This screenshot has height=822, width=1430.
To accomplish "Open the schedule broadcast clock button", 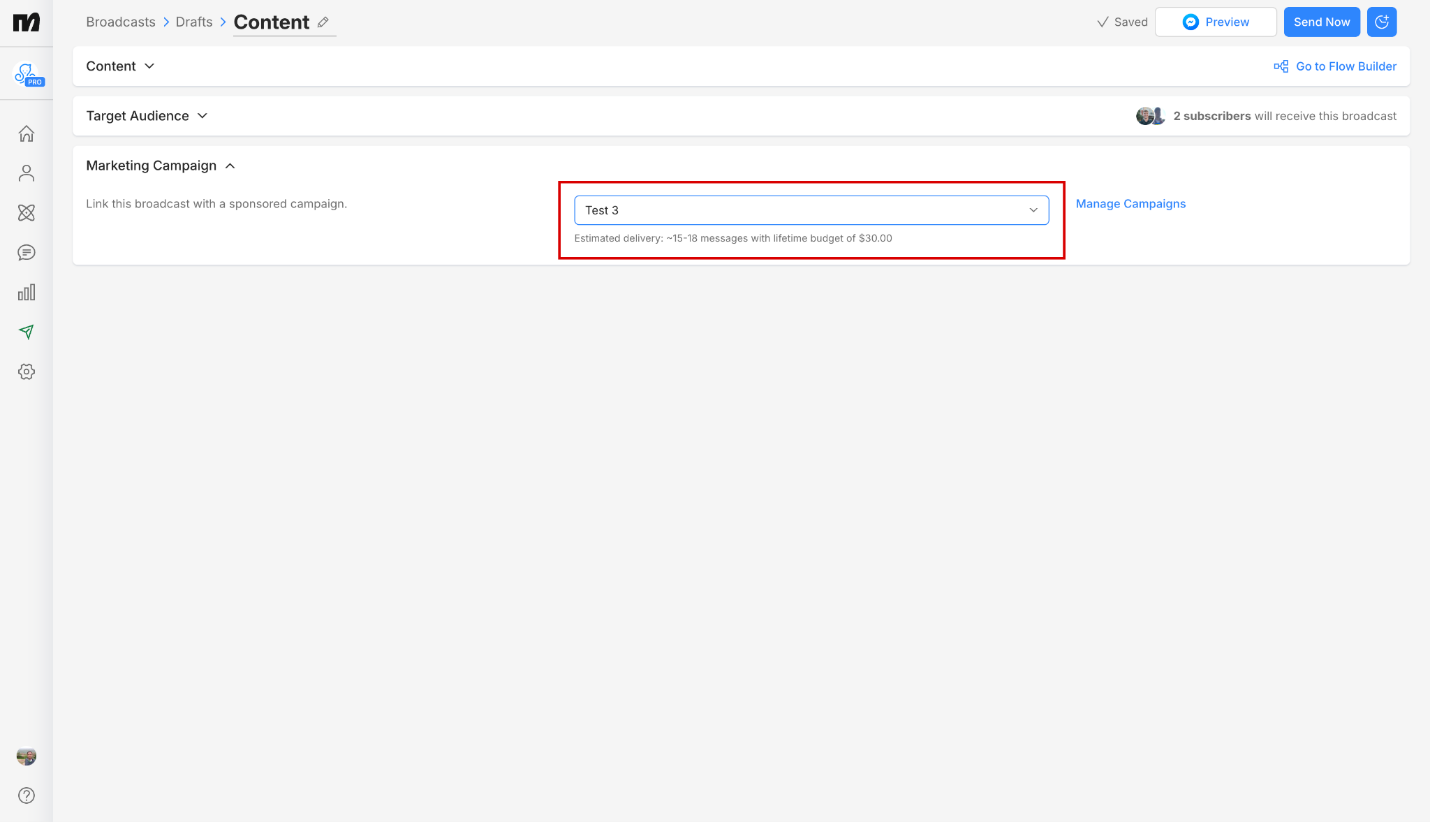I will pos(1381,21).
